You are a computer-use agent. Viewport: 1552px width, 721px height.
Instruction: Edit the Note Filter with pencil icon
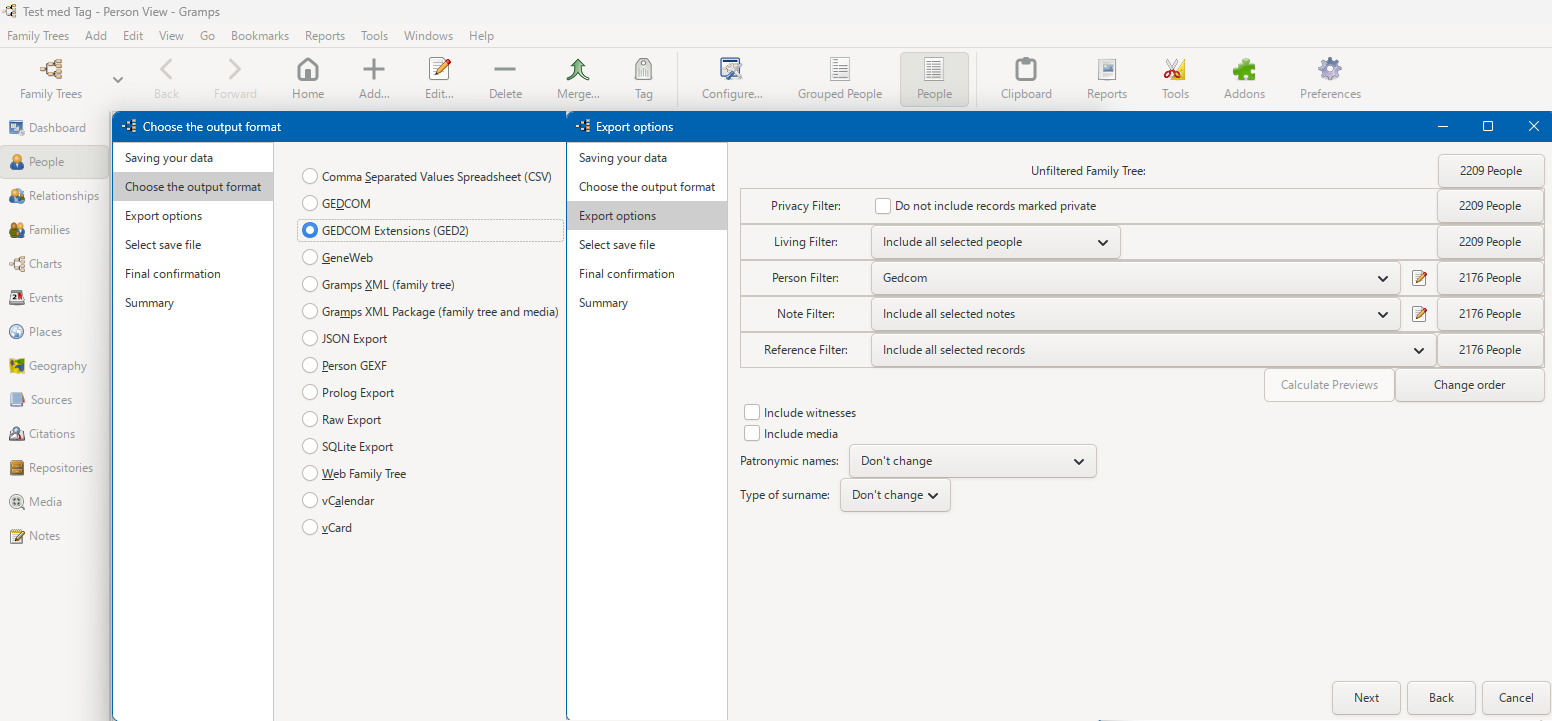[1419, 314]
